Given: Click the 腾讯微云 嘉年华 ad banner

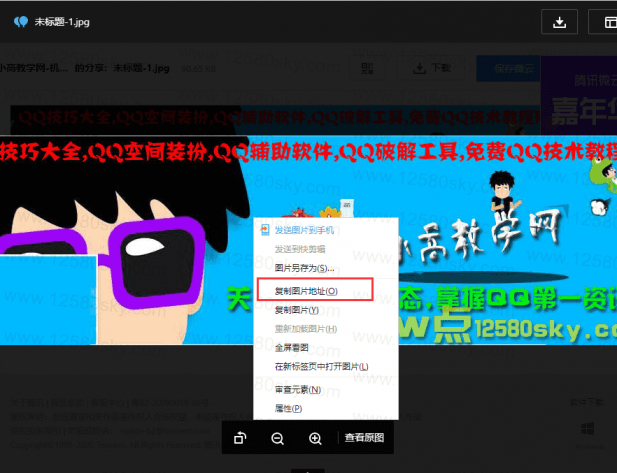Looking at the screenshot, I should click(x=579, y=96).
